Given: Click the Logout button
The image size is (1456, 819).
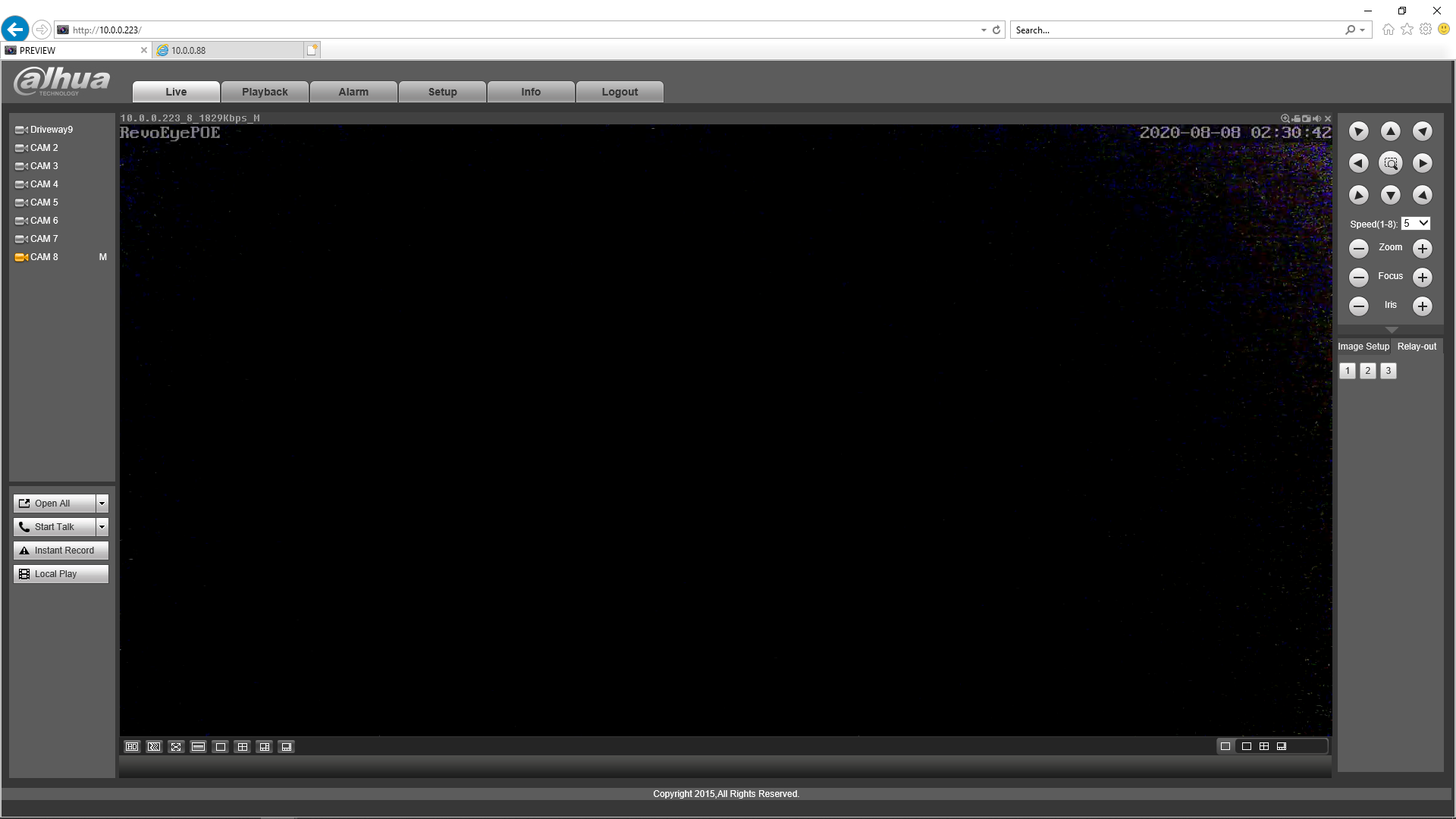Looking at the screenshot, I should pyautogui.click(x=620, y=92).
